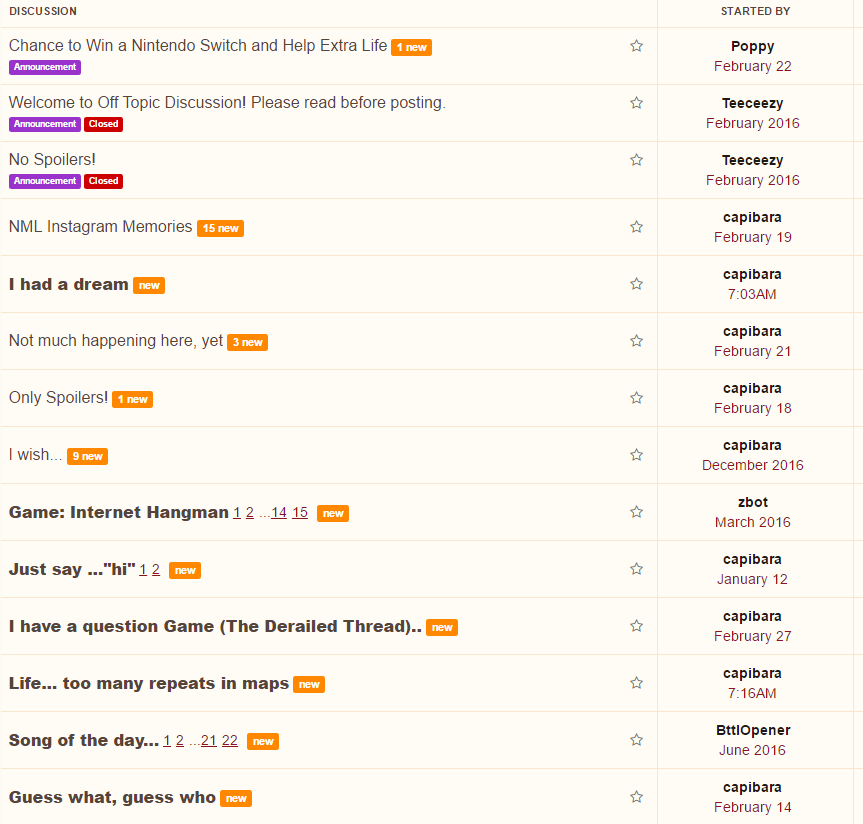Screen dimensions: 863x824
Task: Open Teeceezy profile on Welcome thread row
Action: tap(752, 103)
